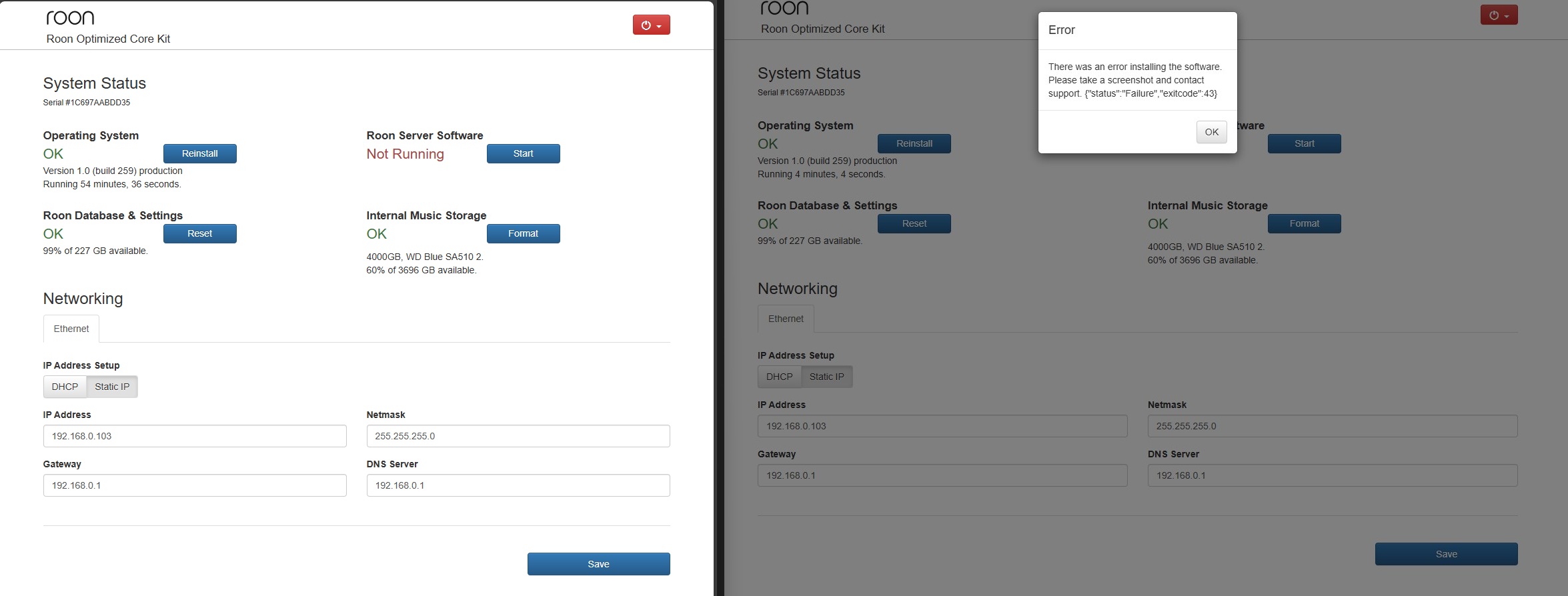Click Internal Music Storage 'OK' in left window
1568x596 pixels.
[377, 234]
